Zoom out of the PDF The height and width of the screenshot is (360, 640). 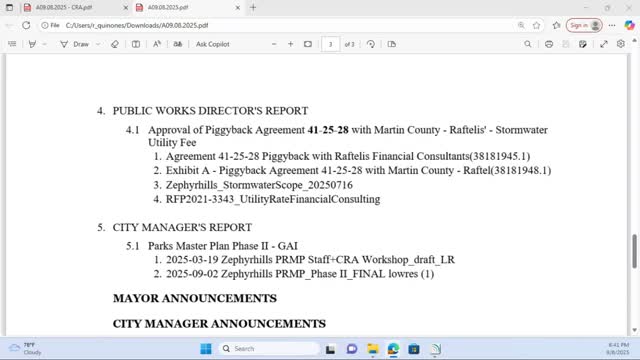[x=274, y=44]
